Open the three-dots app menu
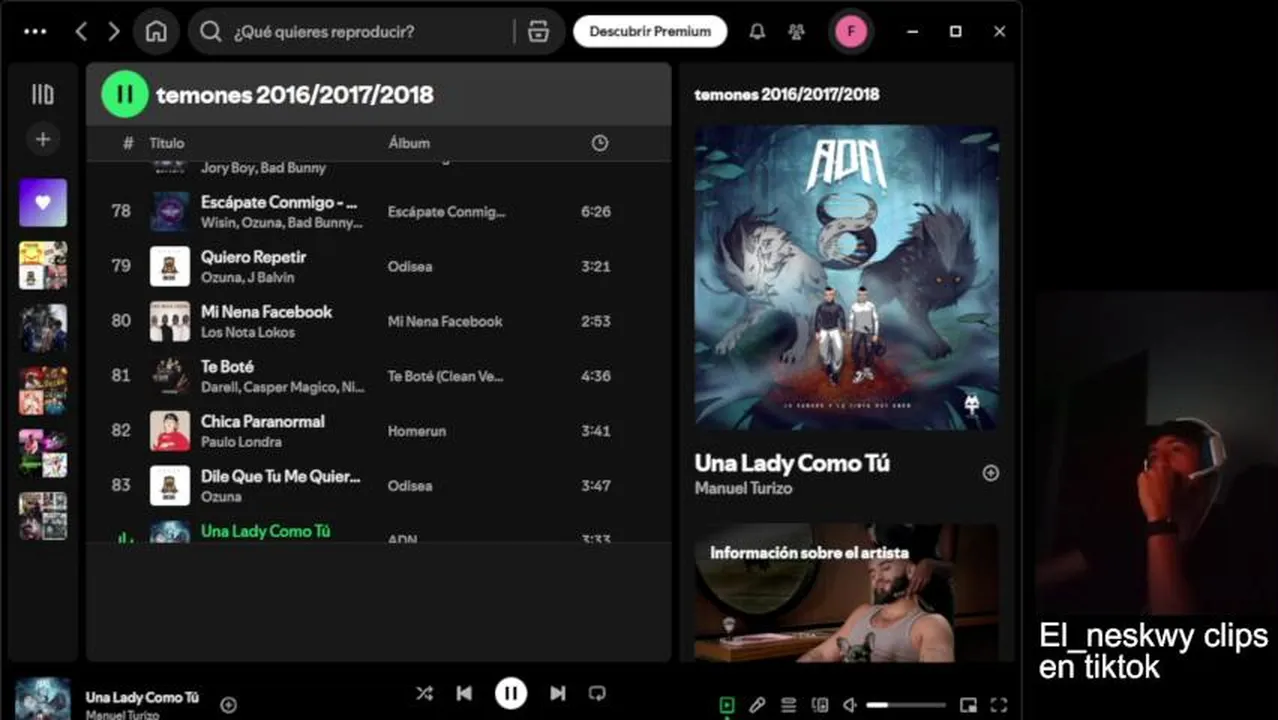Viewport: 1278px width, 720px height. [35, 31]
